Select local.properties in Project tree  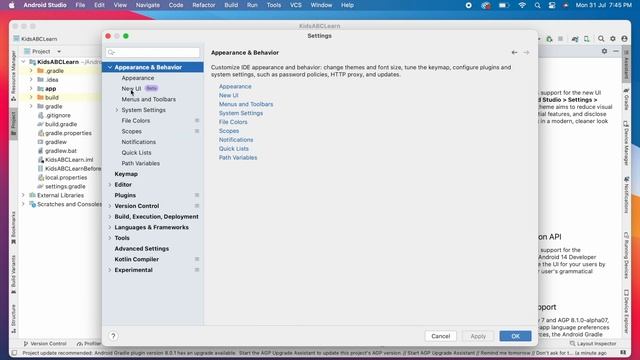coord(66,178)
